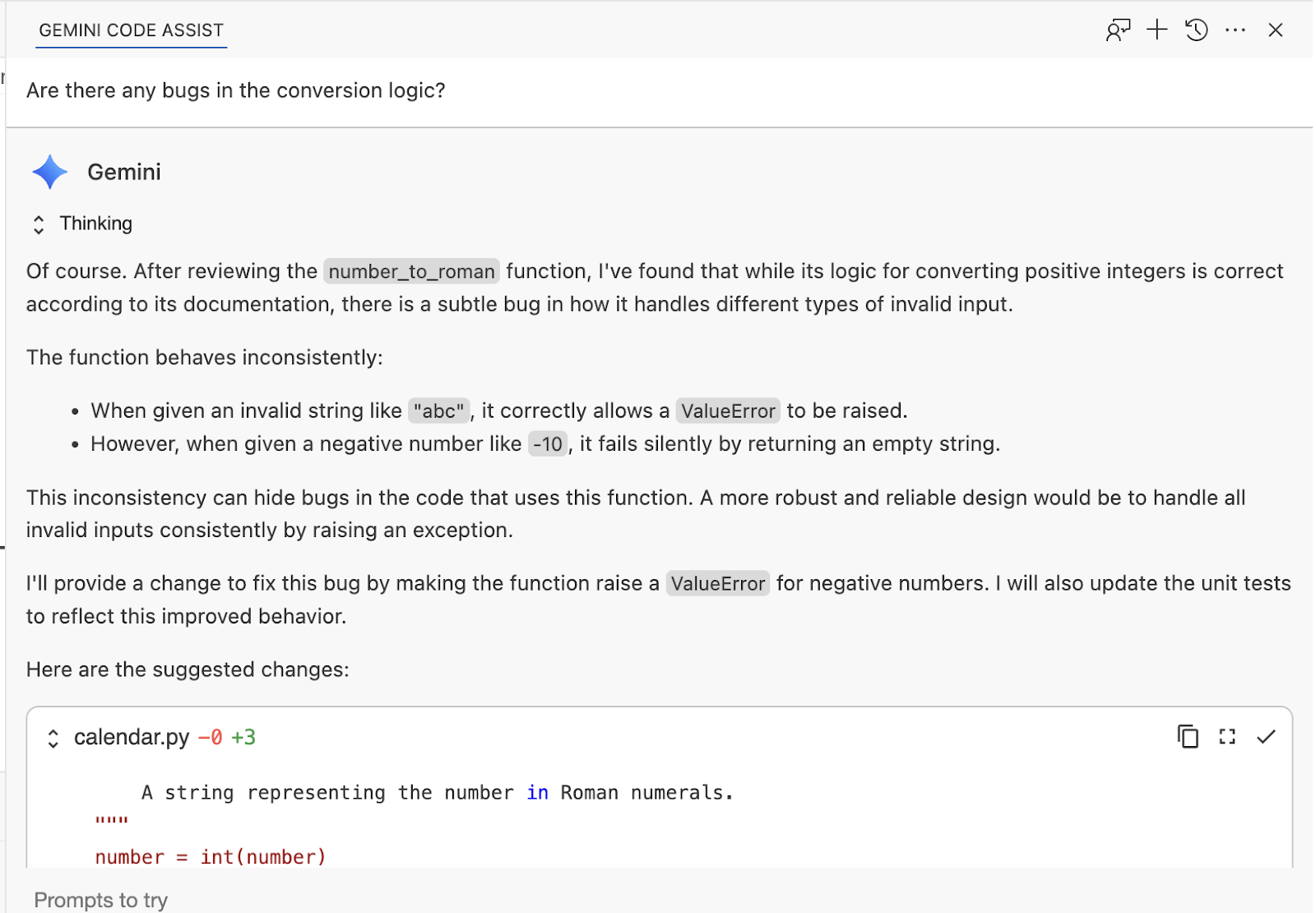The width and height of the screenshot is (1316, 913).
Task: Click the ValueError chip in the bullet list
Action: tap(728, 411)
